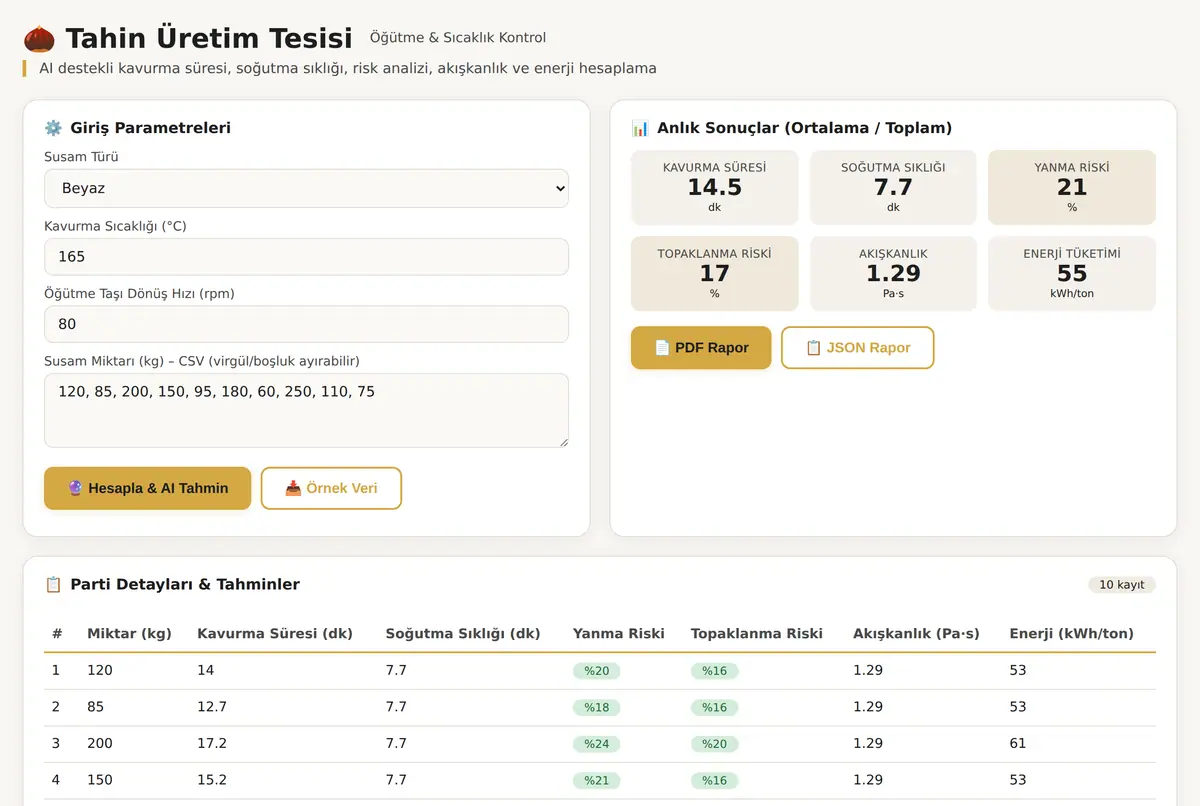
Task: Load sample data with Örnek Veri
Action: pyautogui.click(x=331, y=488)
